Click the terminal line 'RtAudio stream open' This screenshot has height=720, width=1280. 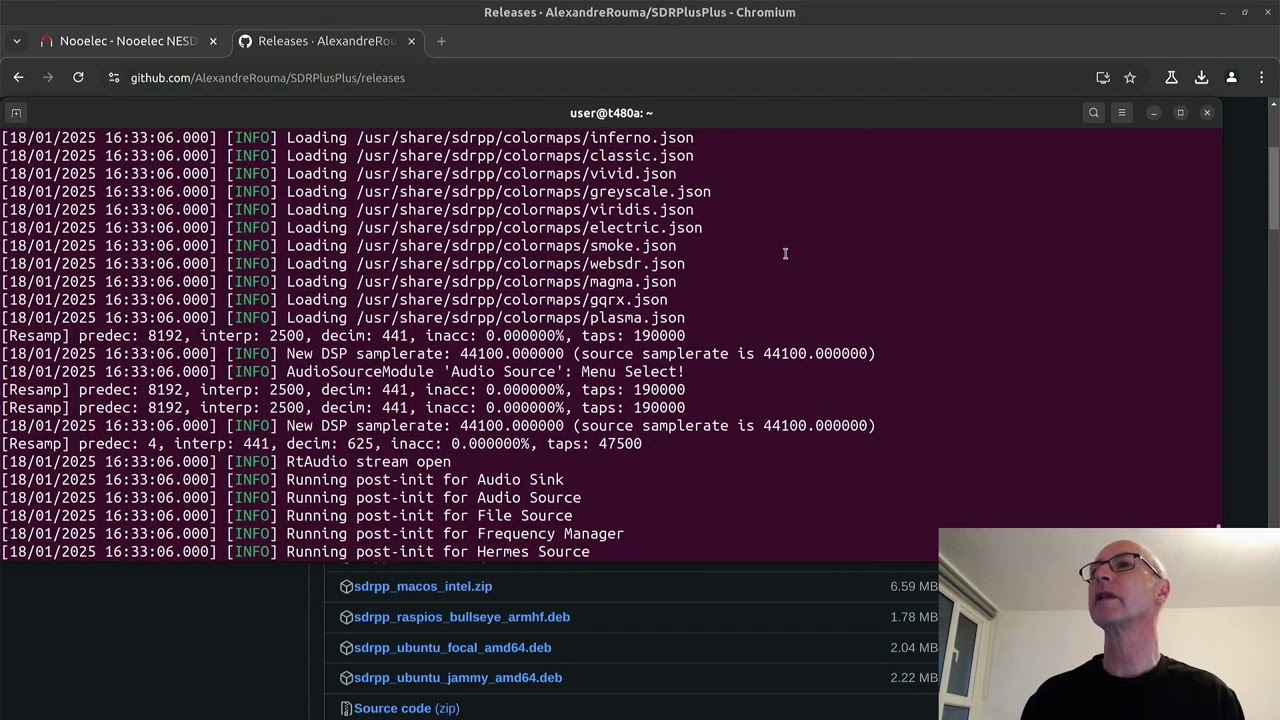[x=227, y=462]
